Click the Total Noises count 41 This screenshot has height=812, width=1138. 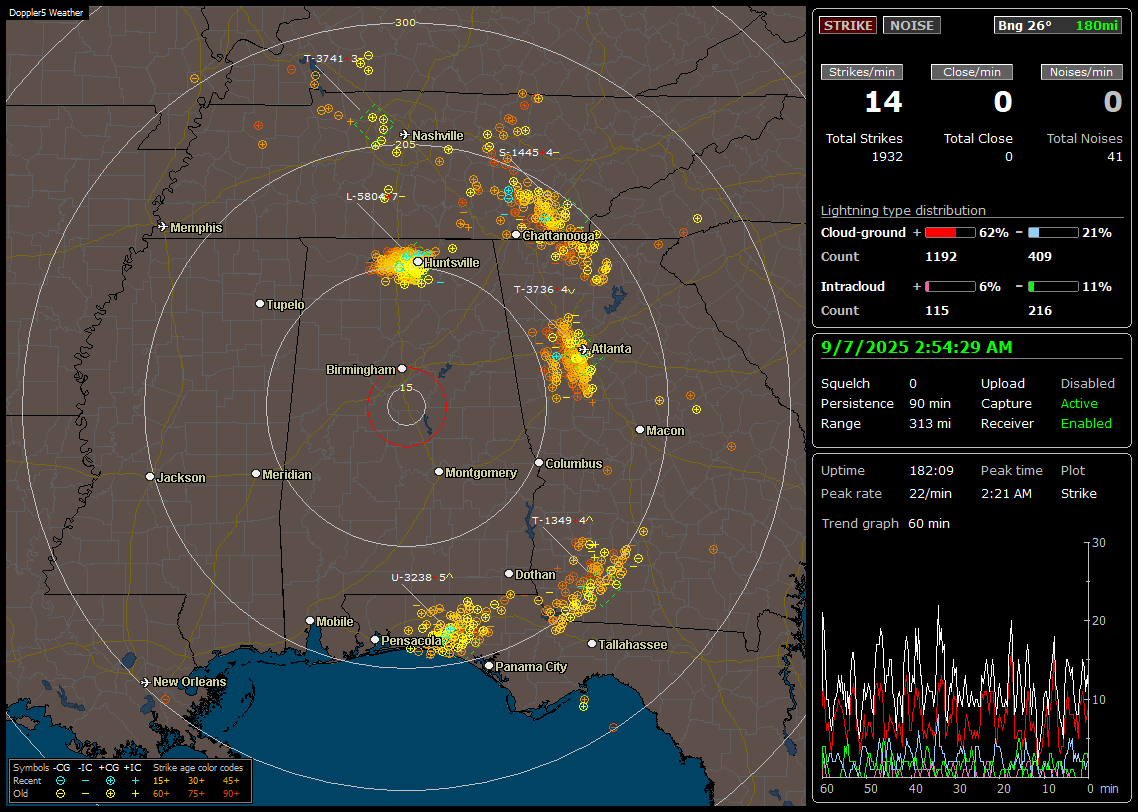(x=1114, y=156)
